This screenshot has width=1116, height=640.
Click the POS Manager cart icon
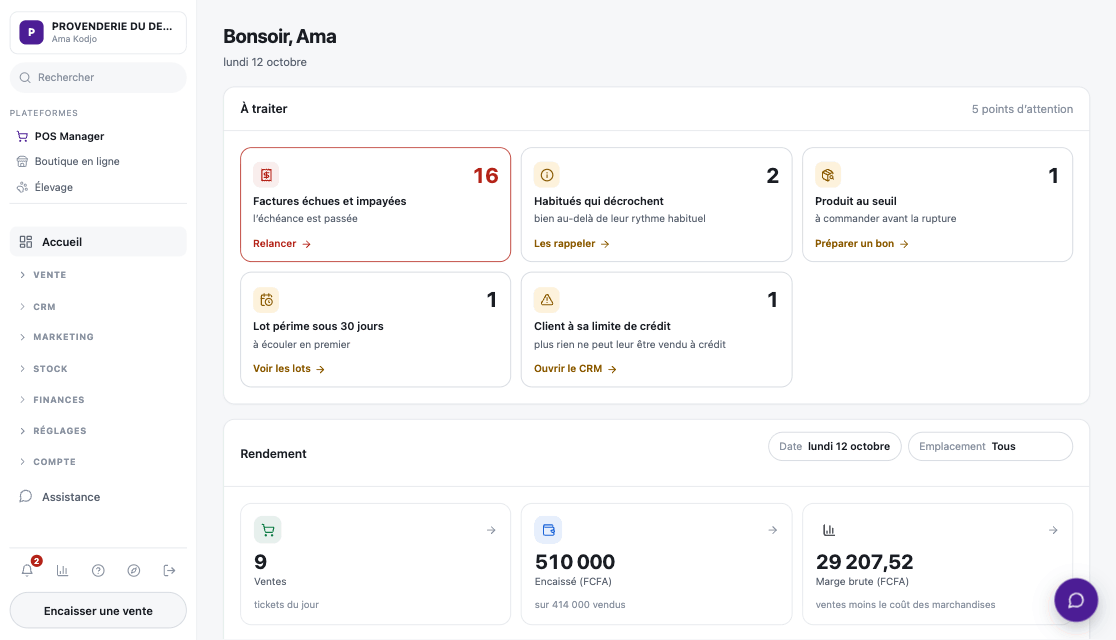coord(23,136)
